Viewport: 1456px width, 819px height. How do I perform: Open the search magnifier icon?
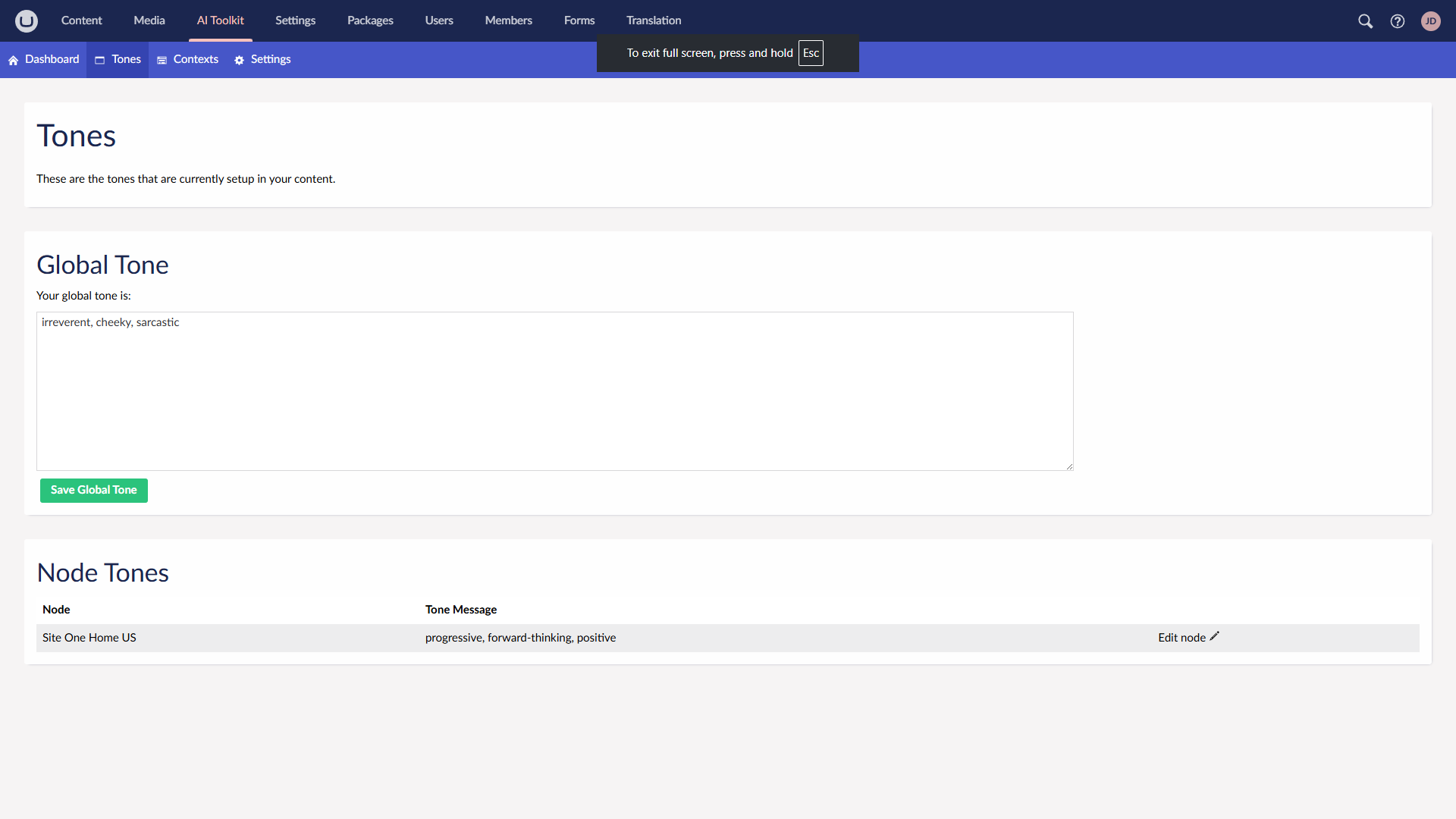[1365, 21]
